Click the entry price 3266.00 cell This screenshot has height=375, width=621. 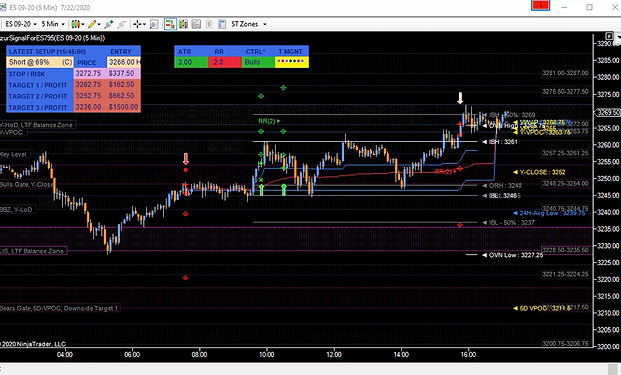[124, 62]
